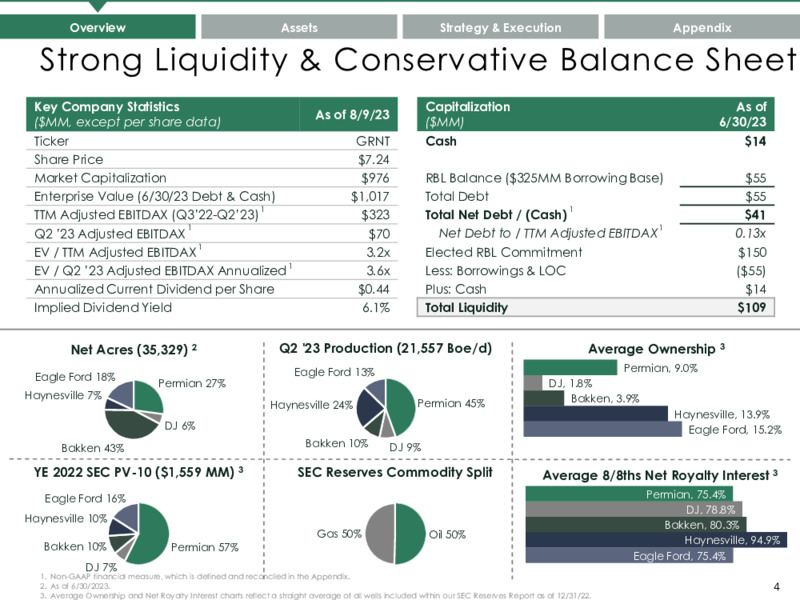Click the $7.24 share price value
This screenshot has height=600, width=800.
[373, 160]
